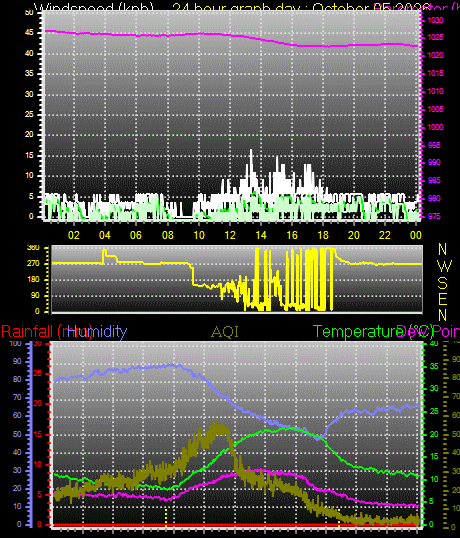The image size is (460, 538).
Task: Click 1005 on the magenta barometer axis
Action: click(436, 109)
